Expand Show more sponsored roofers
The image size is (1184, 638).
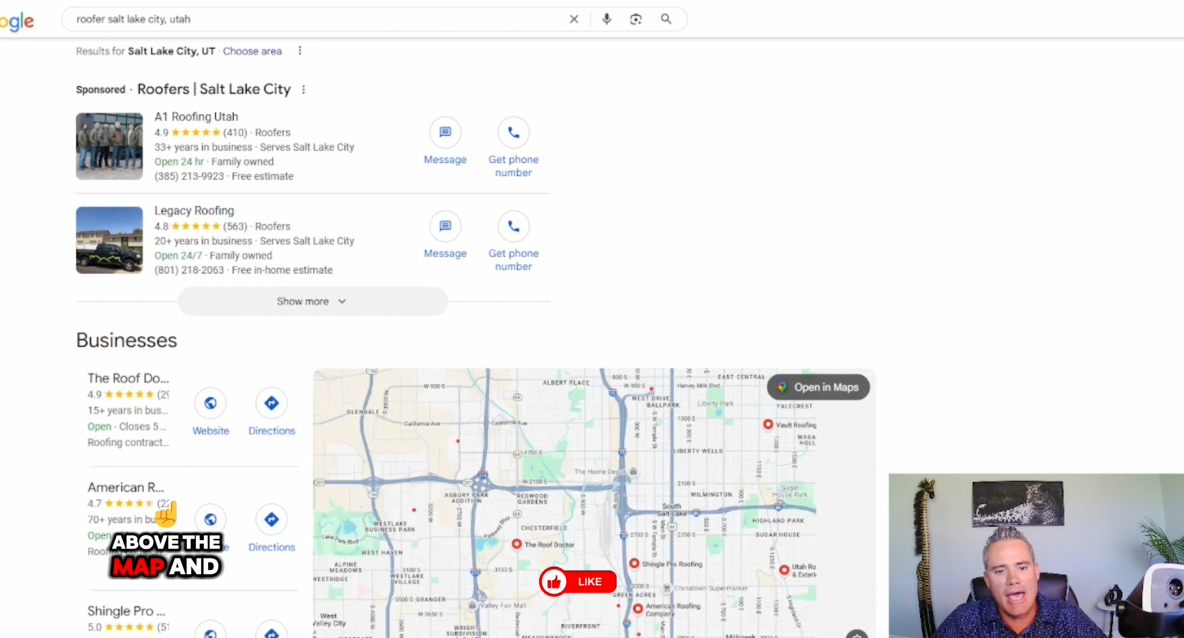pos(312,301)
